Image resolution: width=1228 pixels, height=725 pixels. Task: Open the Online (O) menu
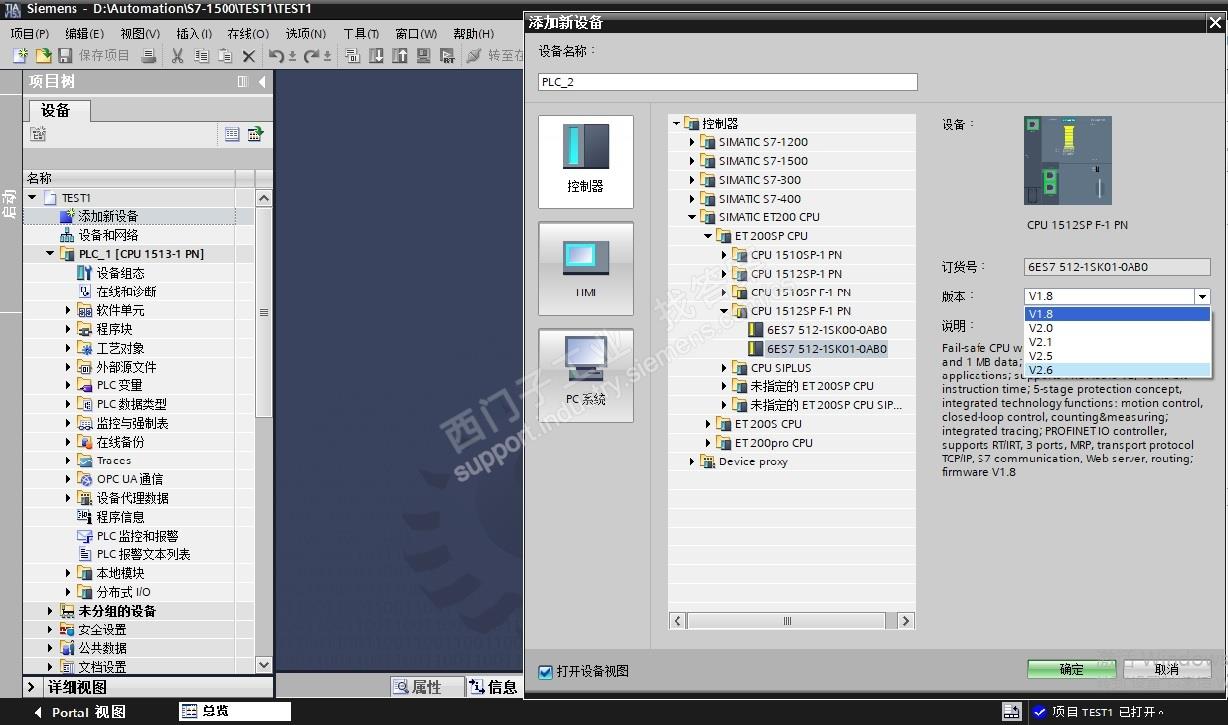(248, 33)
